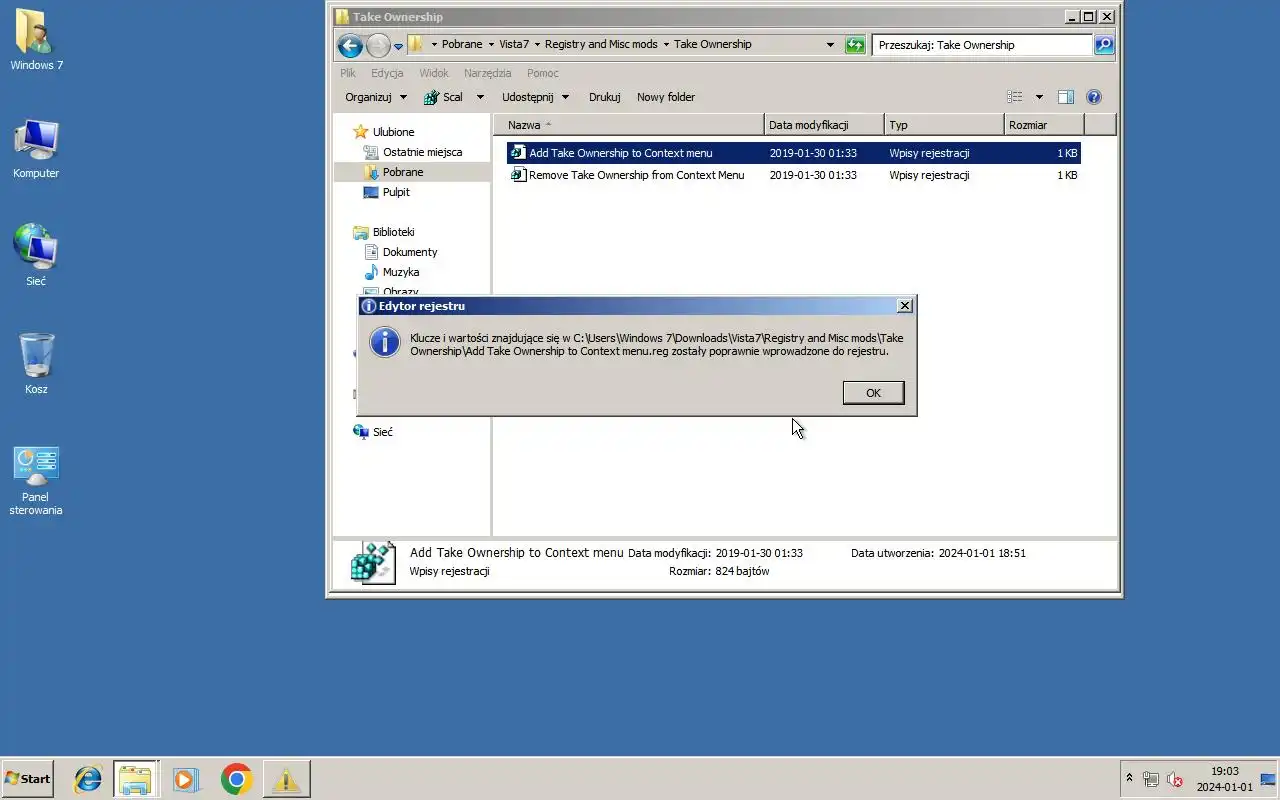The width and height of the screenshot is (1280, 800).
Task: Open the Windows 7 desktop folder icon
Action: 36,41
